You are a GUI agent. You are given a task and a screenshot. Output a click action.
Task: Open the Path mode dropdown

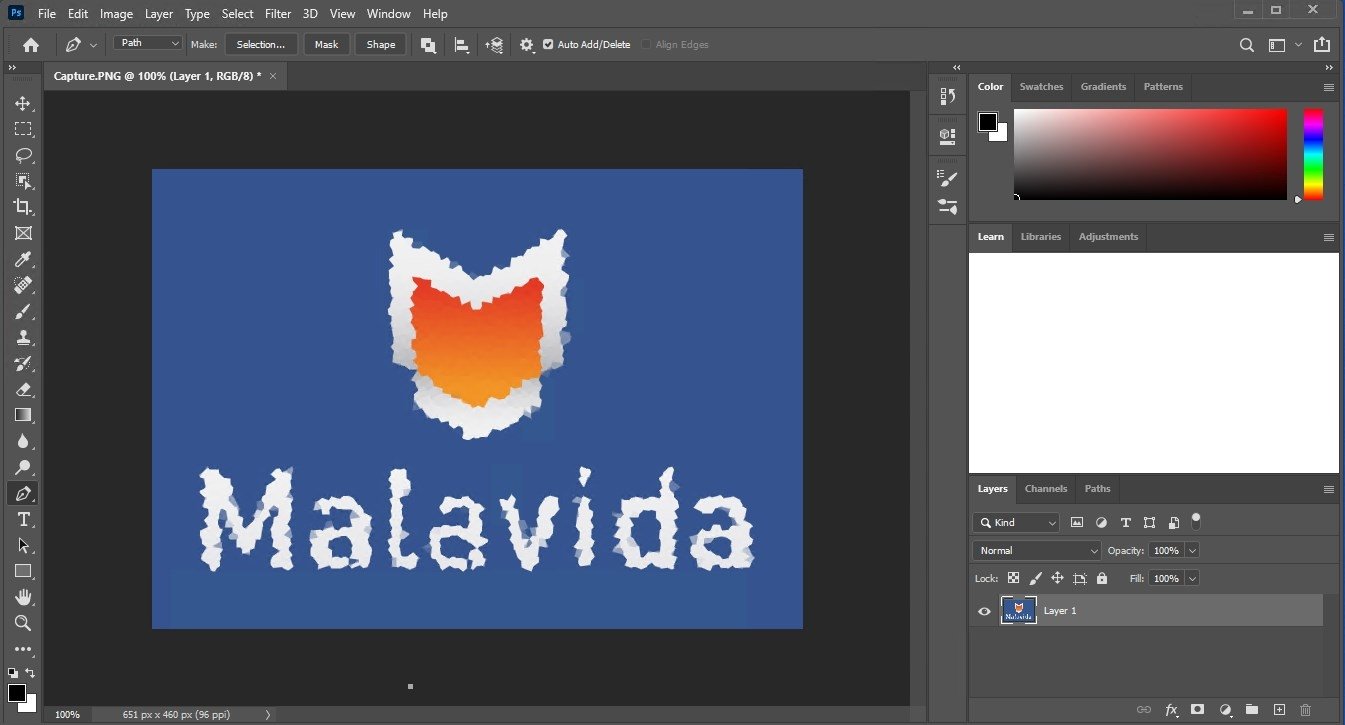click(148, 43)
